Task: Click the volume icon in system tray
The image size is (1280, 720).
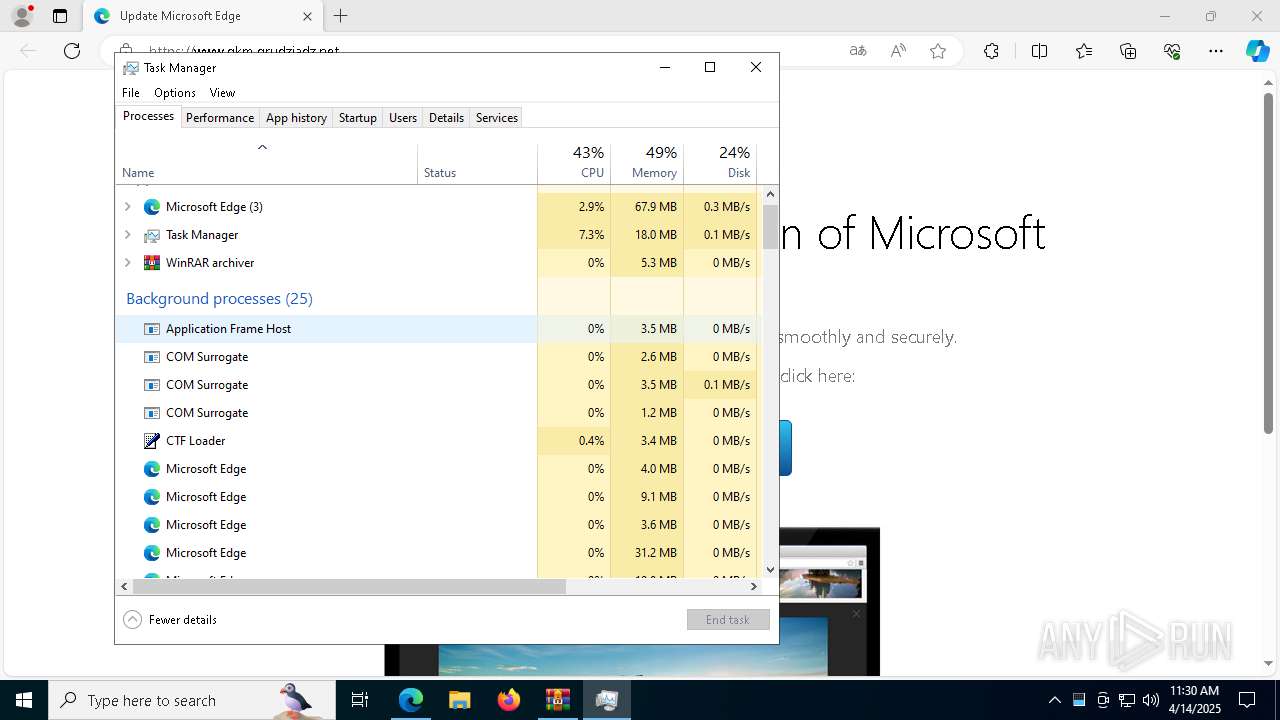Action: click(1151, 700)
